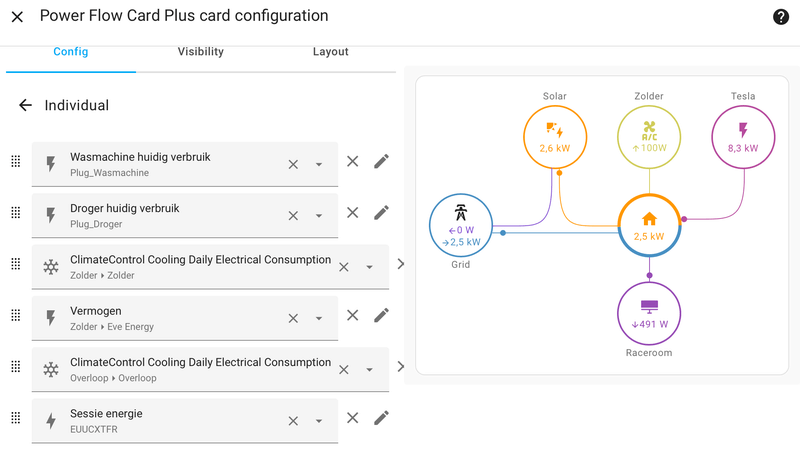800x449 pixels.
Task: Click the Tesla circle in the preview
Action: [x=743, y=137]
